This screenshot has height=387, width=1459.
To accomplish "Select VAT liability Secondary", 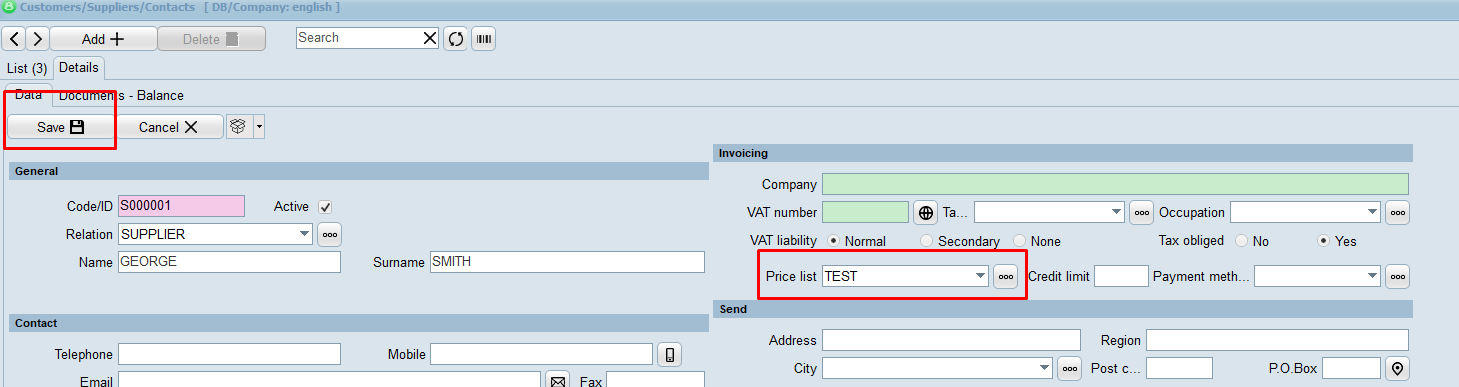I will pos(926,241).
